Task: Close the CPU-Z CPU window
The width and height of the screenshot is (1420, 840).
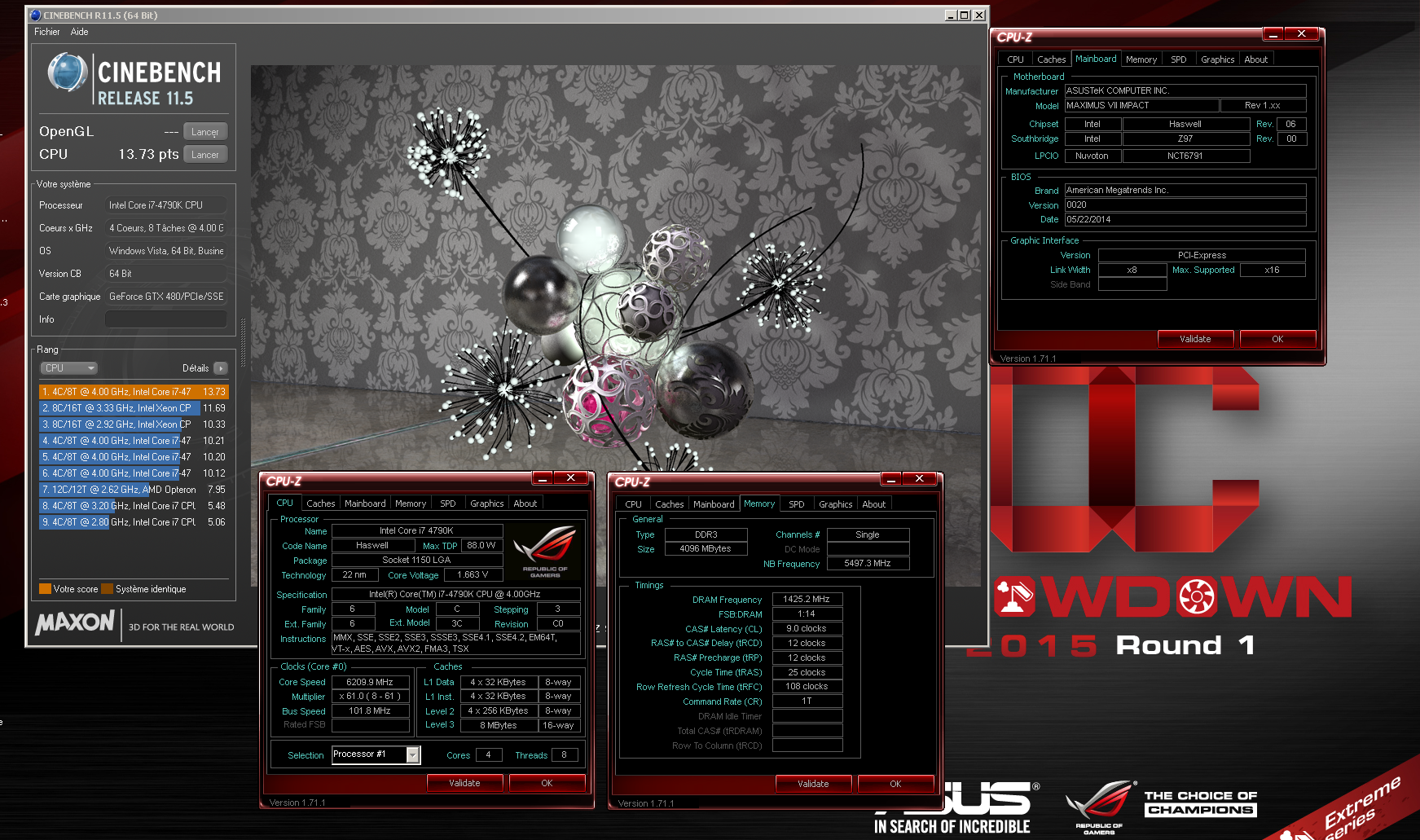Action: point(571,478)
